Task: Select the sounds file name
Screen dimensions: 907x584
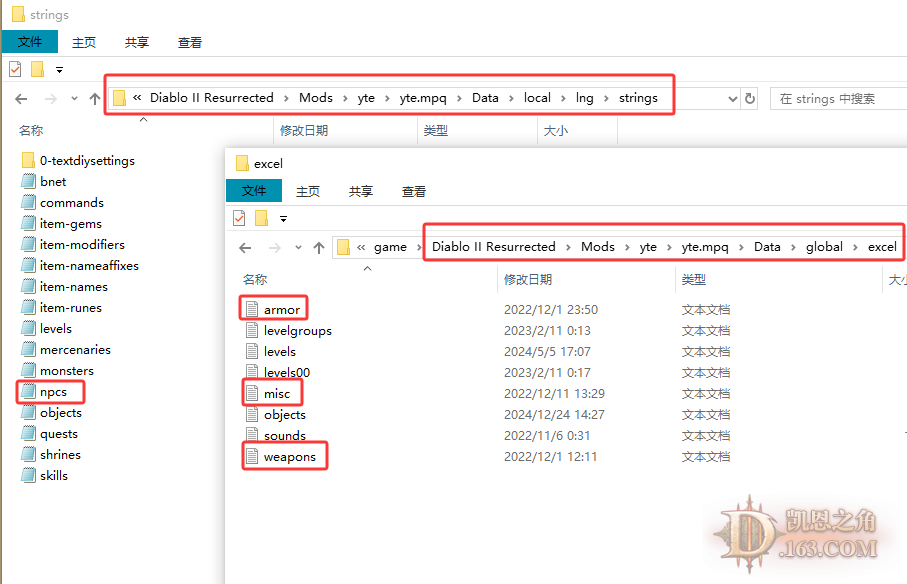Action: click(285, 435)
